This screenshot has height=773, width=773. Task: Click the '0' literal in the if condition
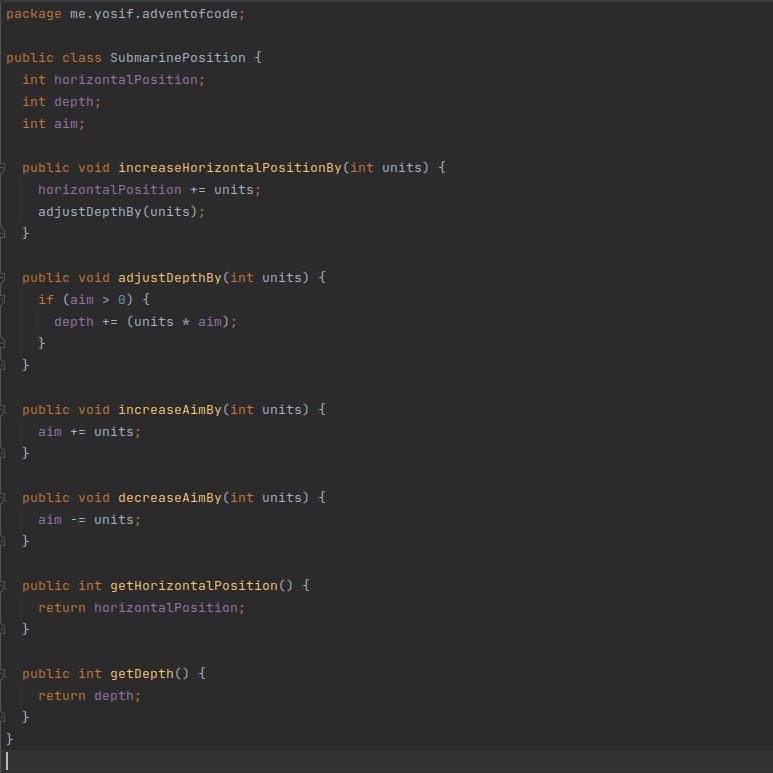point(122,300)
